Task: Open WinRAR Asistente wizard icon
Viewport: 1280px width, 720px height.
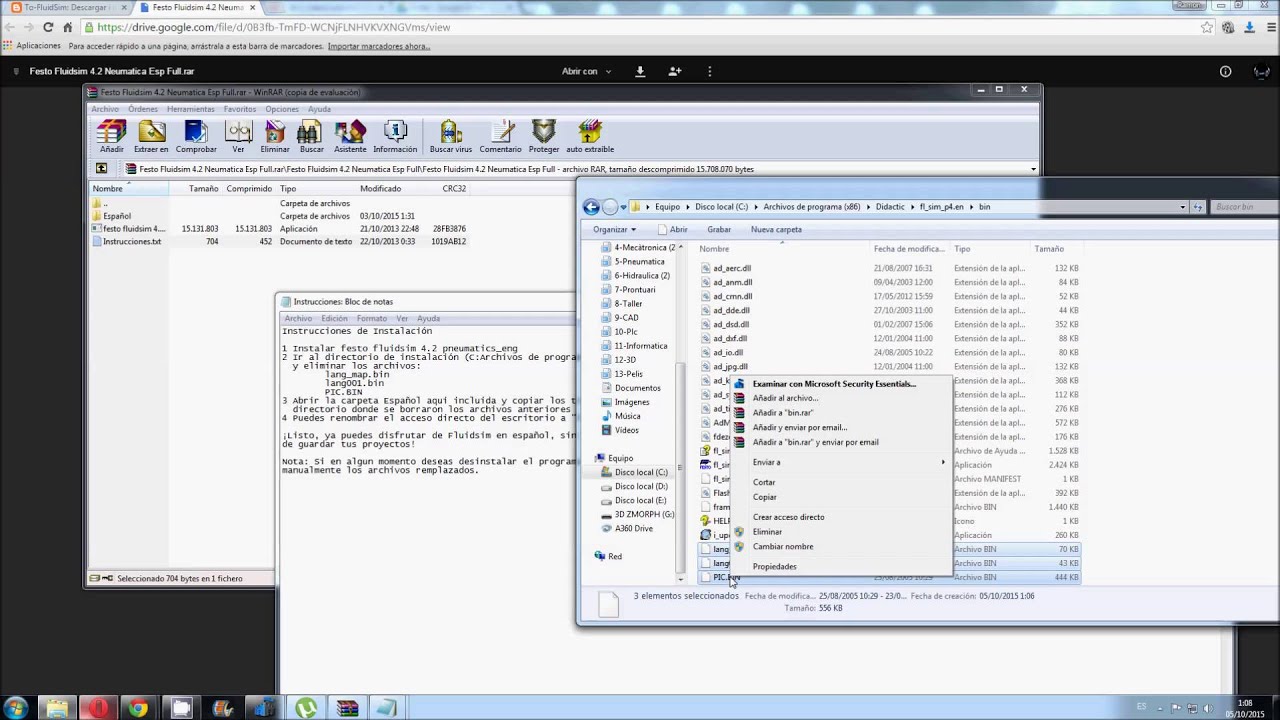Action: [350, 133]
